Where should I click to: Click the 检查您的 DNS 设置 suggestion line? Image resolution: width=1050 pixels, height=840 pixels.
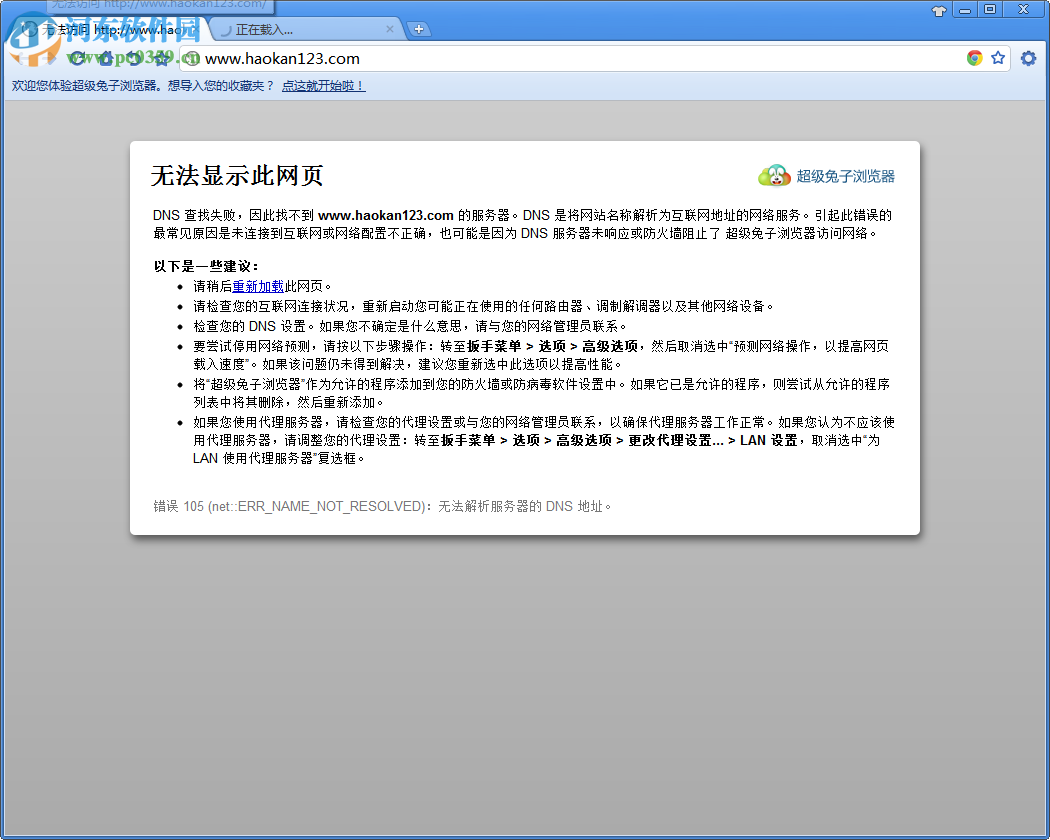[410, 326]
